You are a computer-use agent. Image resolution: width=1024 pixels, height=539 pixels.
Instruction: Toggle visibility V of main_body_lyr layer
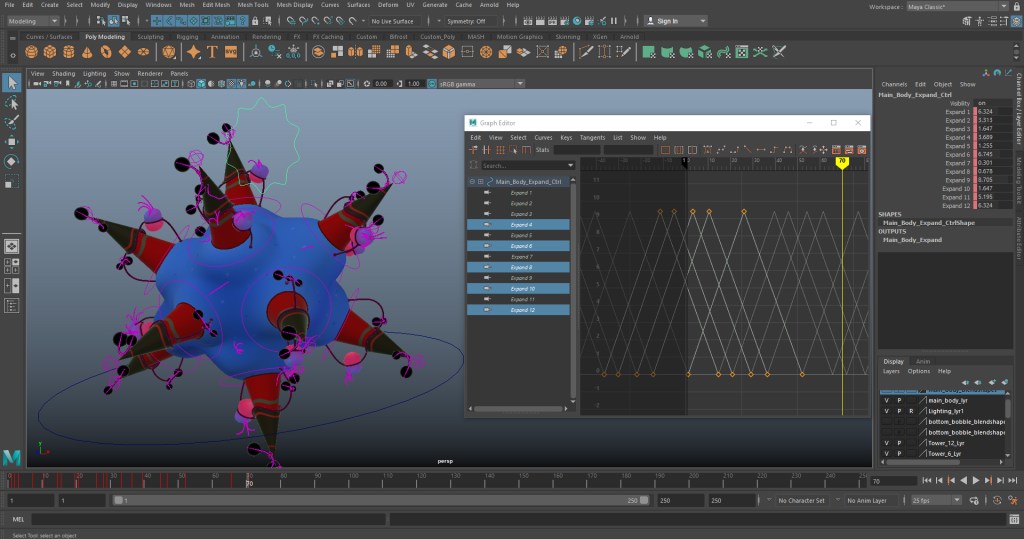pos(886,400)
